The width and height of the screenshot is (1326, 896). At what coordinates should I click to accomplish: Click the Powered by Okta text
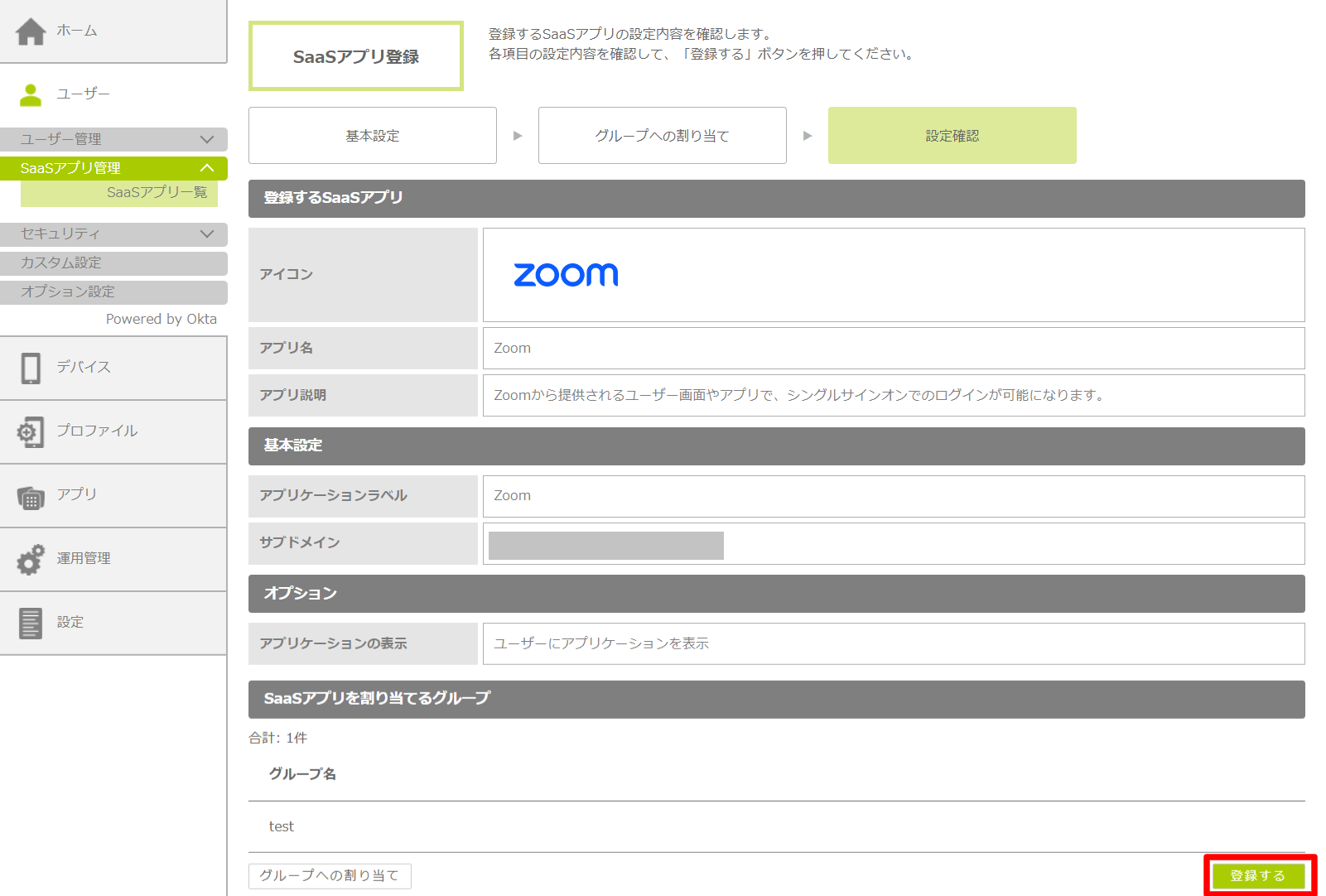pos(162,320)
